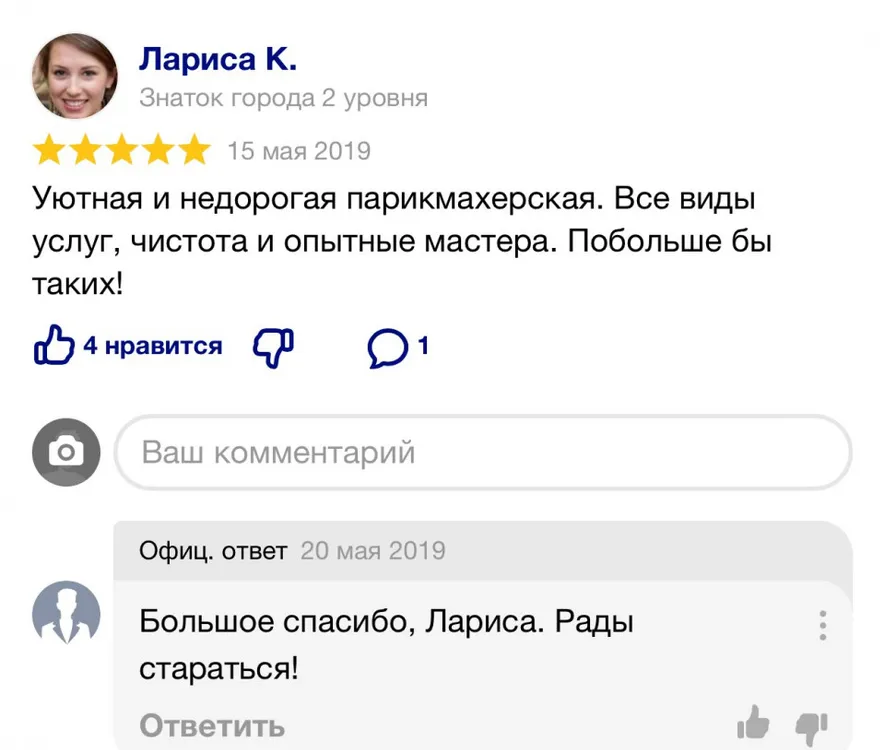
Task: Click the reply date "20 мая 2019"
Action: [x=373, y=550]
